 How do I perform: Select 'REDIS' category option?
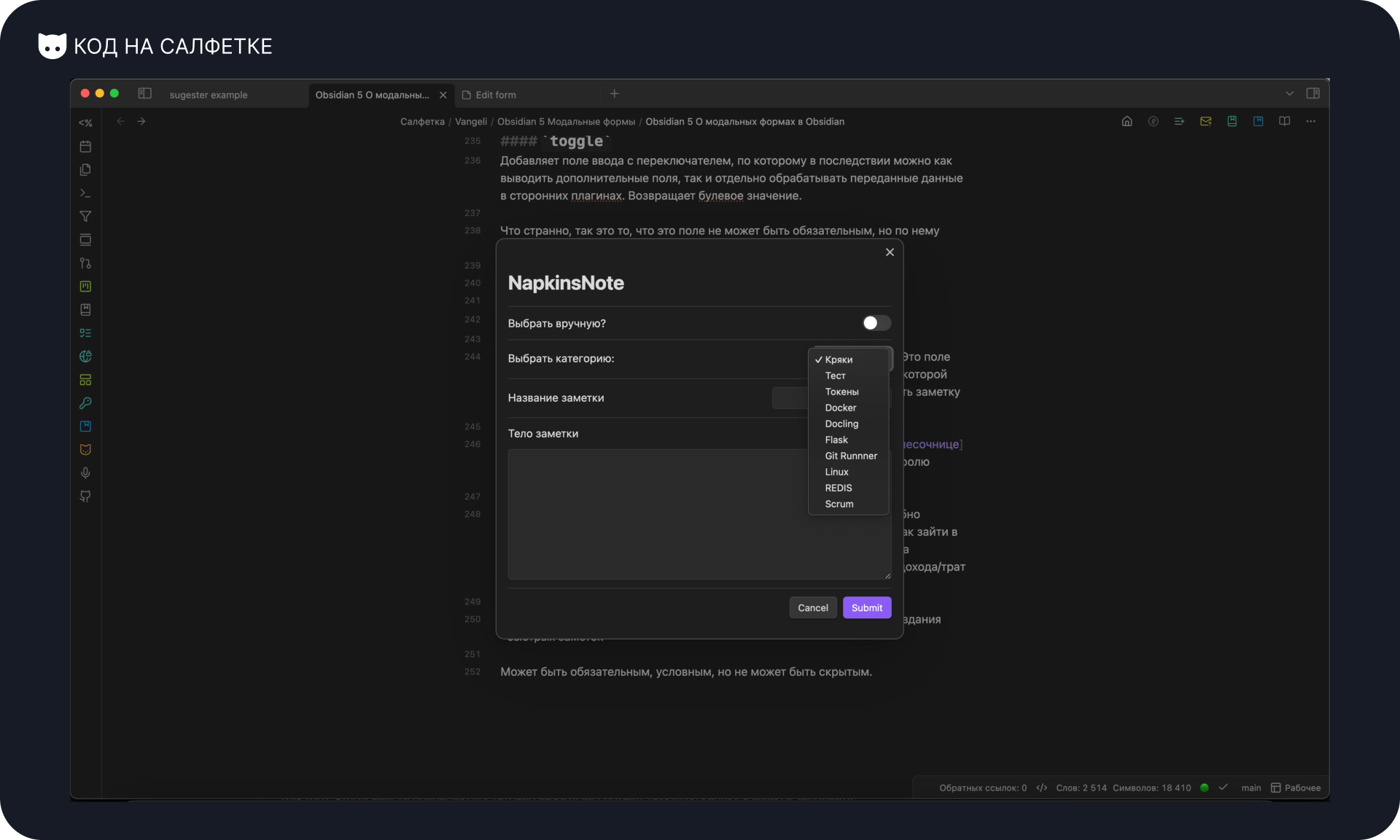pyautogui.click(x=849, y=488)
